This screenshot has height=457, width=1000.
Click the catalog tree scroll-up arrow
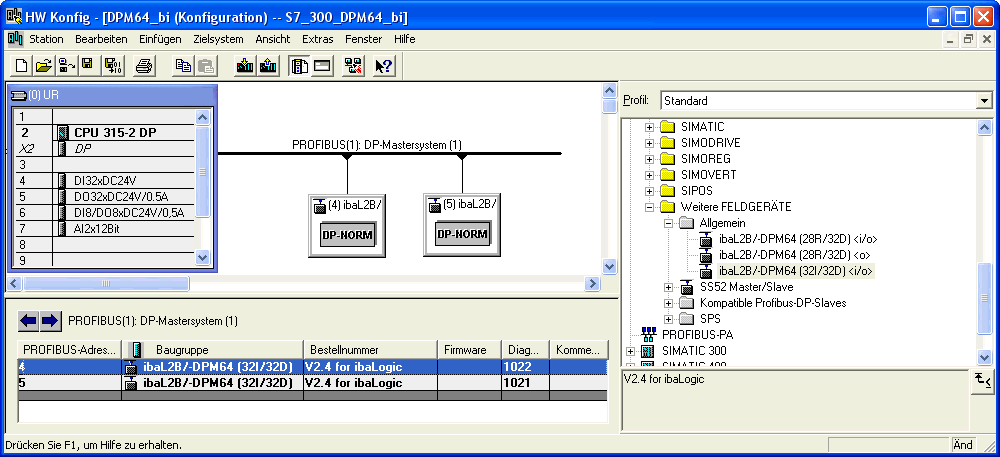click(985, 127)
